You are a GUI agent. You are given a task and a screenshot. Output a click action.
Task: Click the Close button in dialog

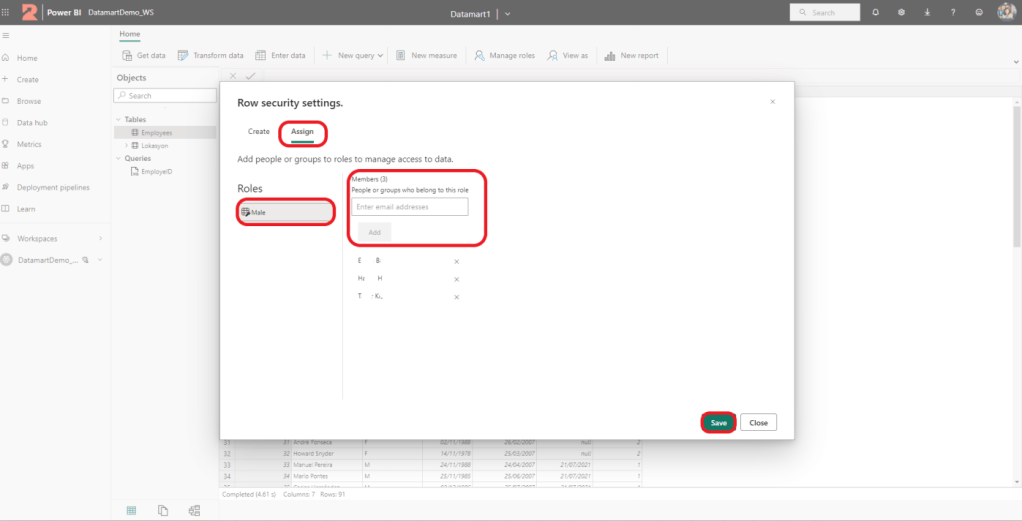pyautogui.click(x=758, y=422)
